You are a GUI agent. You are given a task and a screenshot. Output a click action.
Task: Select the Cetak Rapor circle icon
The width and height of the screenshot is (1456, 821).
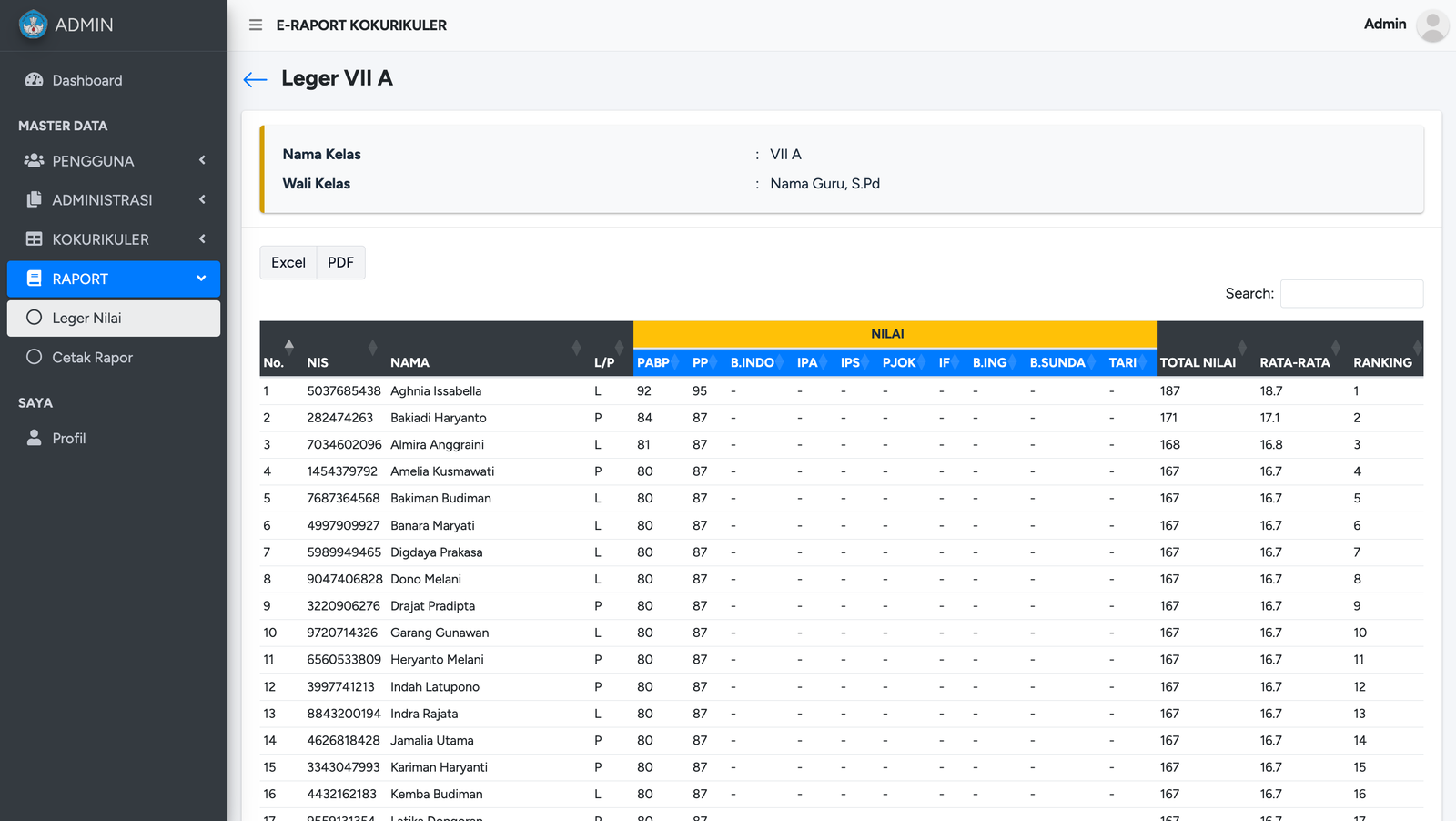coord(35,357)
